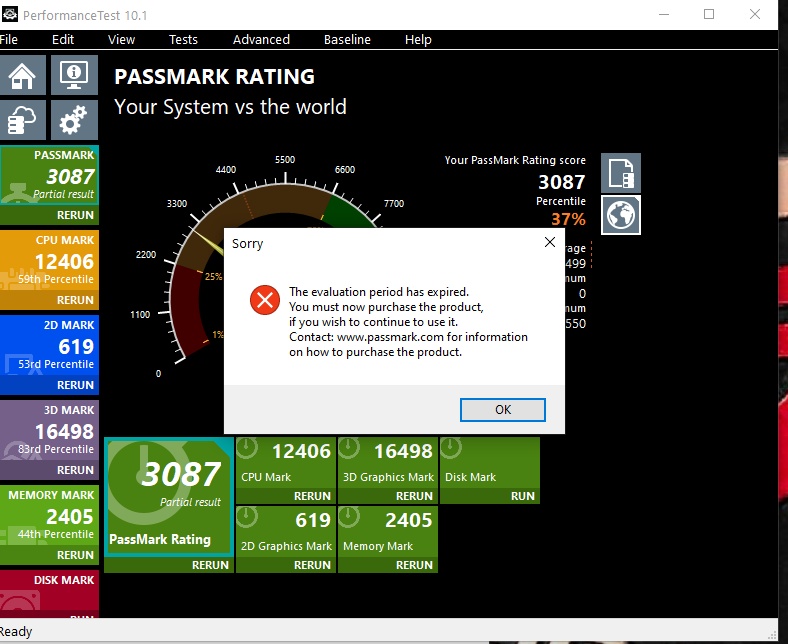
Task: Click the 2D Graphics Mark 619 tile
Action: point(285,532)
